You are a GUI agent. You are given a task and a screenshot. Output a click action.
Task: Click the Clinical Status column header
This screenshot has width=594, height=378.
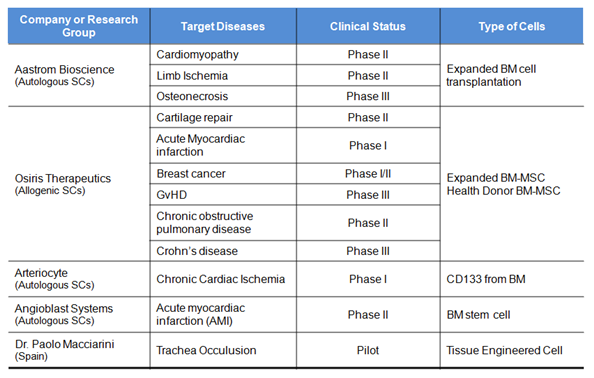[x=368, y=26]
